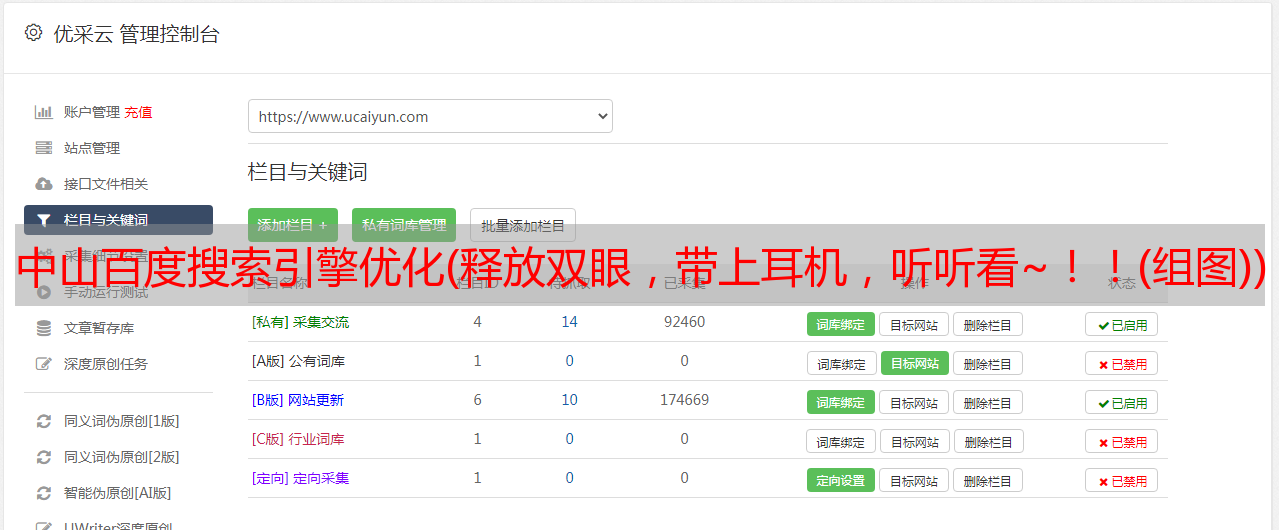Click 删除栏目 for 网站更新 row
The height and width of the screenshot is (530, 1279).
click(988, 402)
